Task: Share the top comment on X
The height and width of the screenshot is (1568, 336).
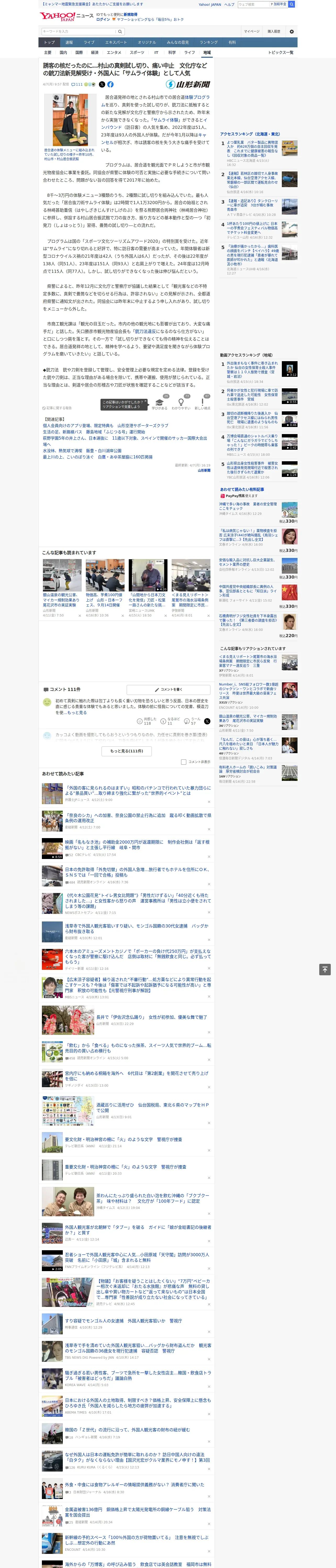Action: [207, 721]
